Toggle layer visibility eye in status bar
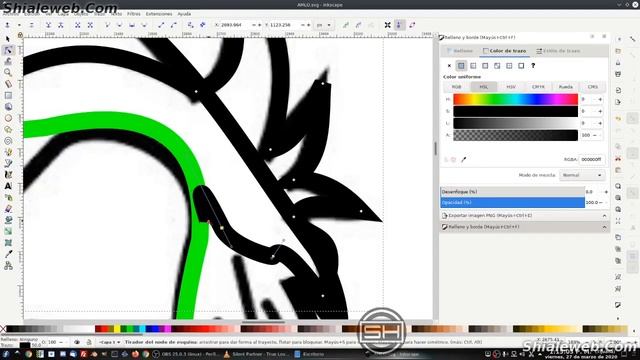This screenshot has height=360, width=640. (77, 342)
